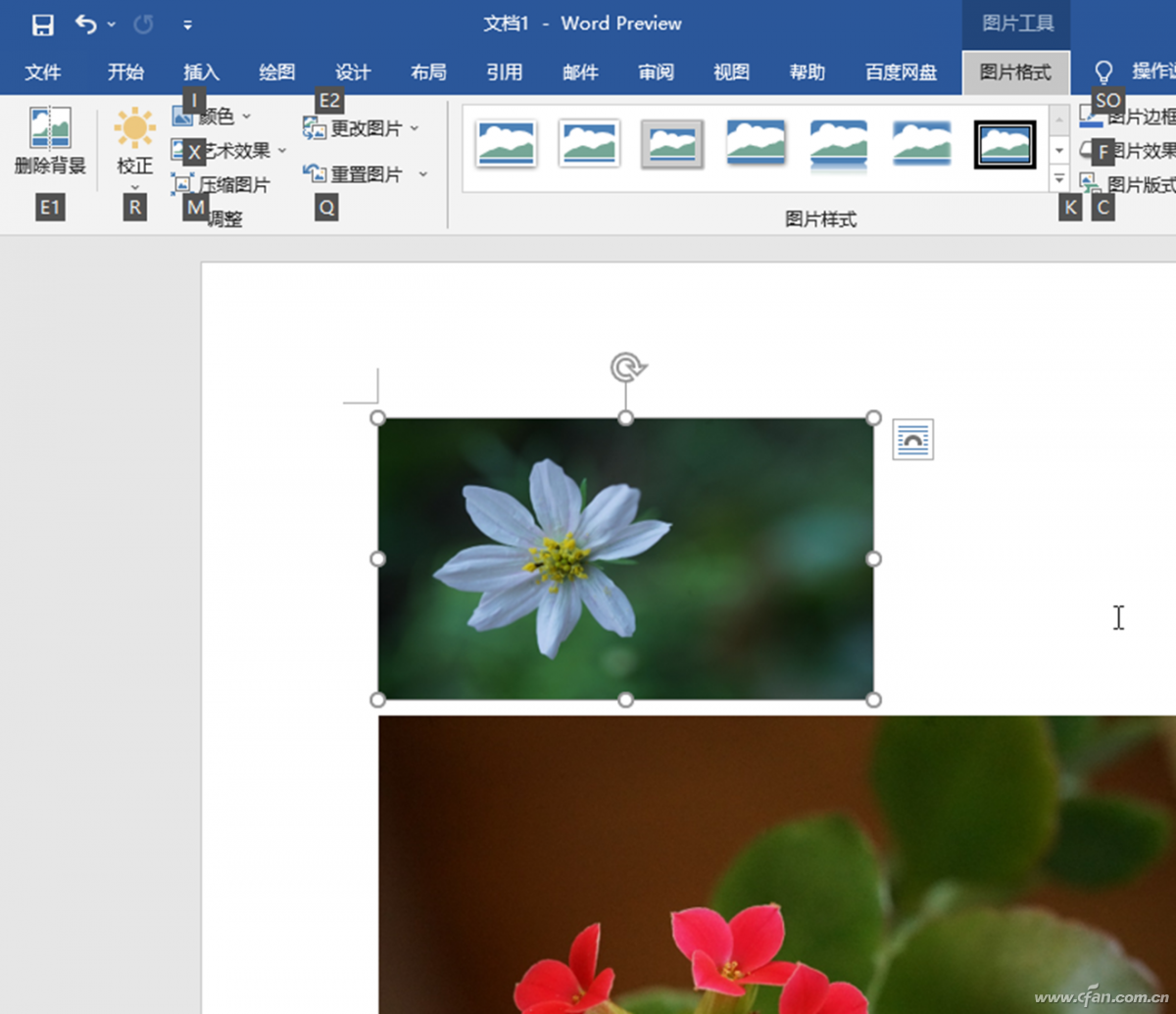Viewport: 1176px width, 1014px height.
Task: Switch to the 引用 tab
Action: 504,72
